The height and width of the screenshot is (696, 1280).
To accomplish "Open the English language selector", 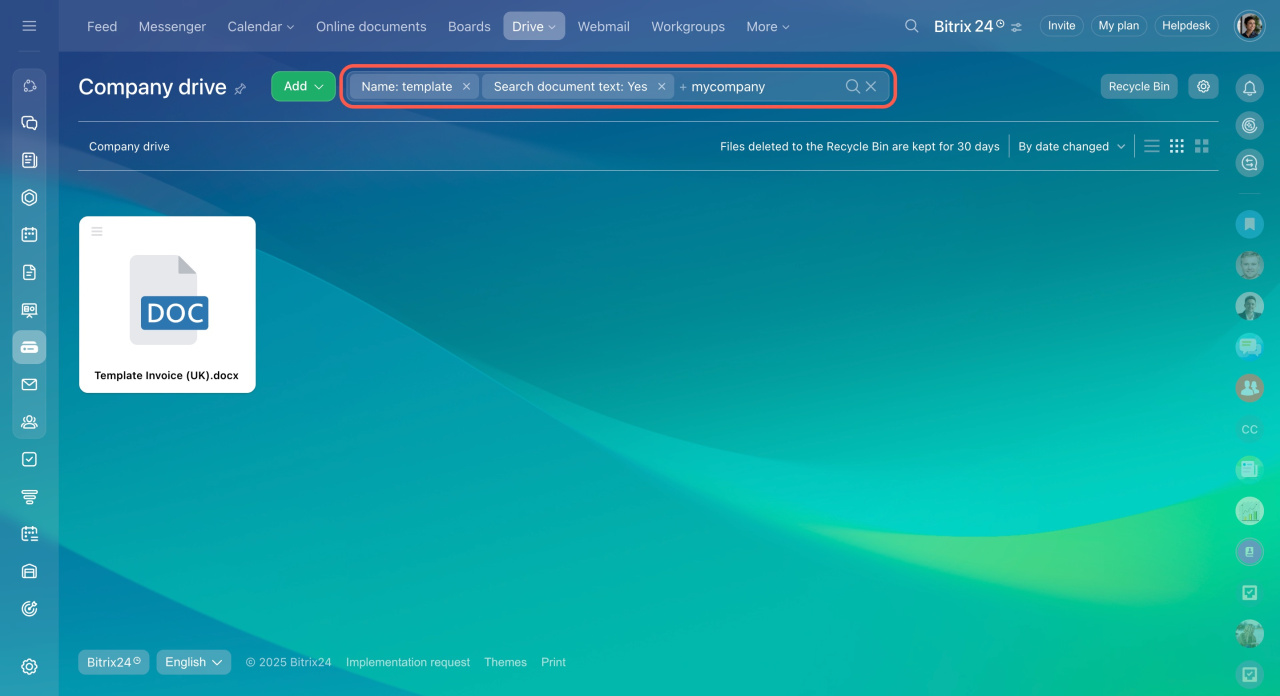I will [x=193, y=662].
